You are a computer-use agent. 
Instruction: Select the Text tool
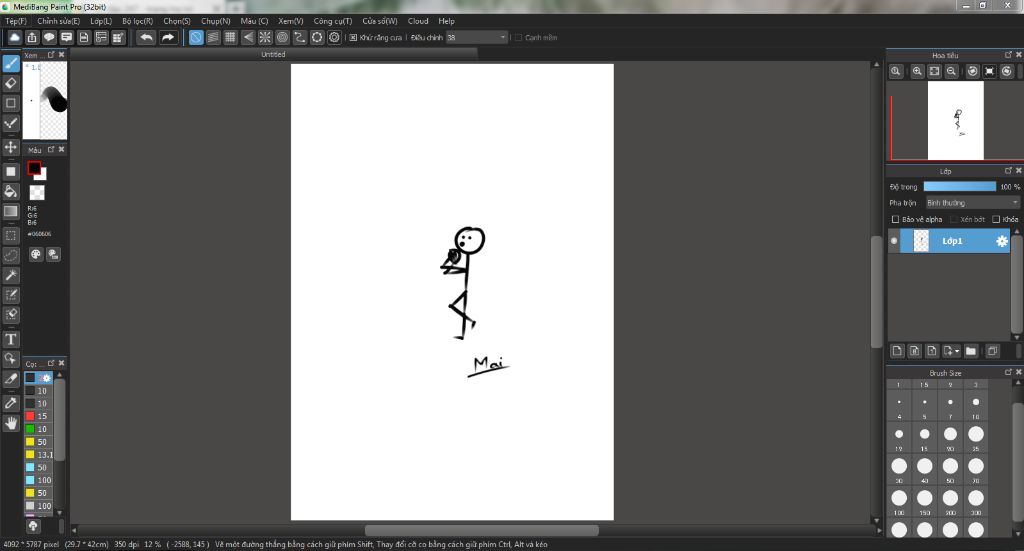pyautogui.click(x=11, y=339)
